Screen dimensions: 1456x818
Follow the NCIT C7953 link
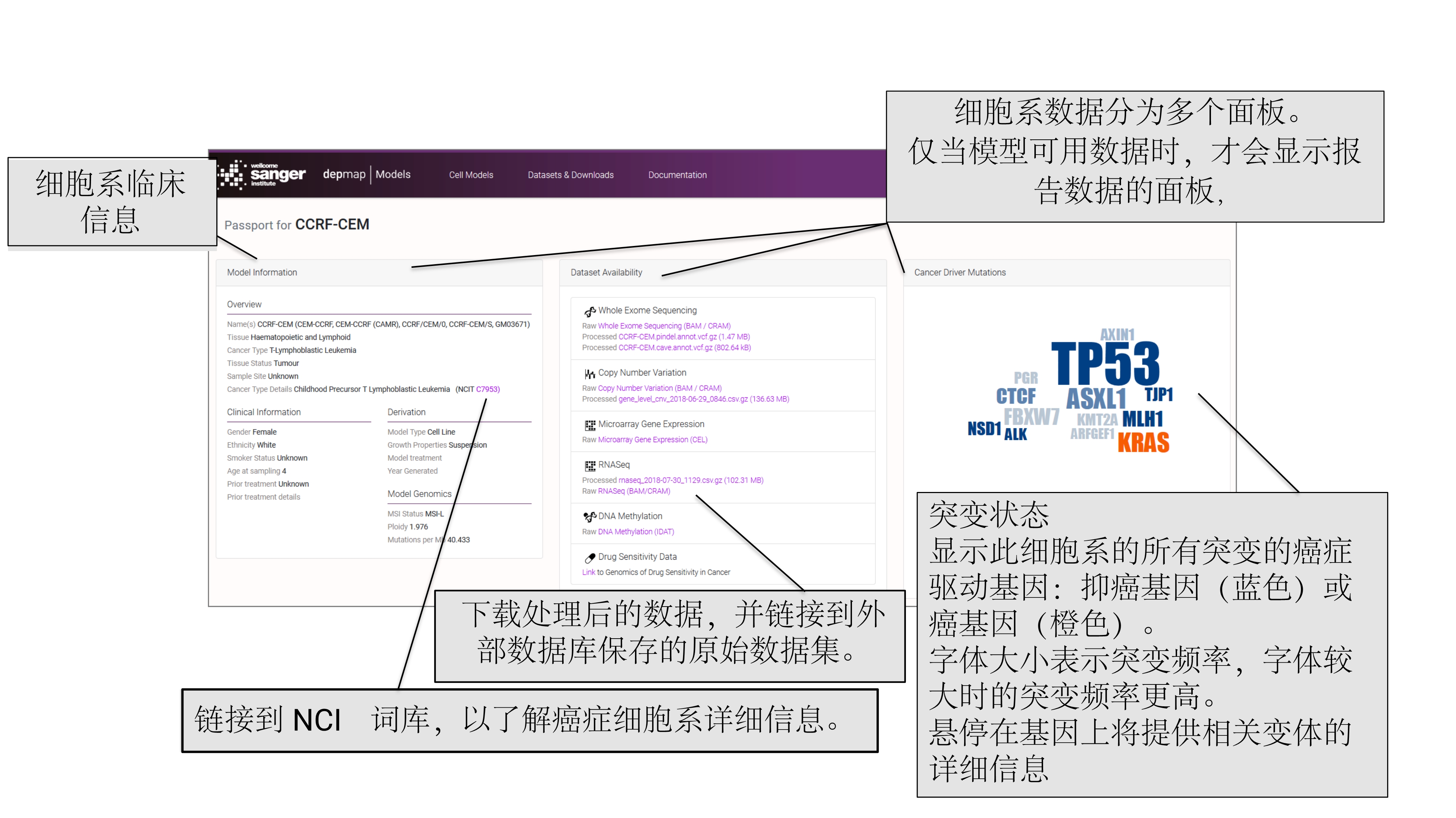pos(487,389)
